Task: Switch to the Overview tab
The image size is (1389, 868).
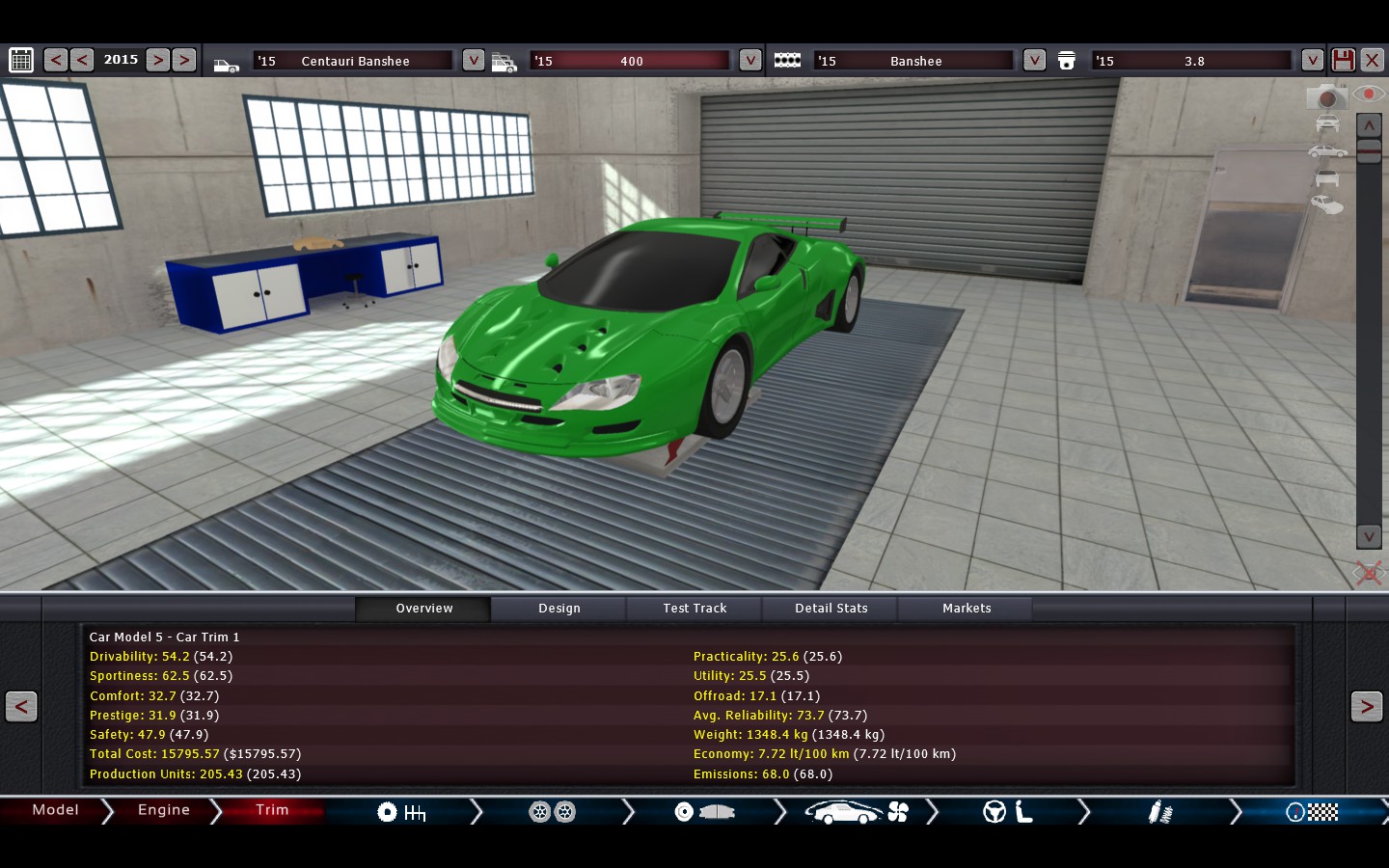Action: click(423, 609)
